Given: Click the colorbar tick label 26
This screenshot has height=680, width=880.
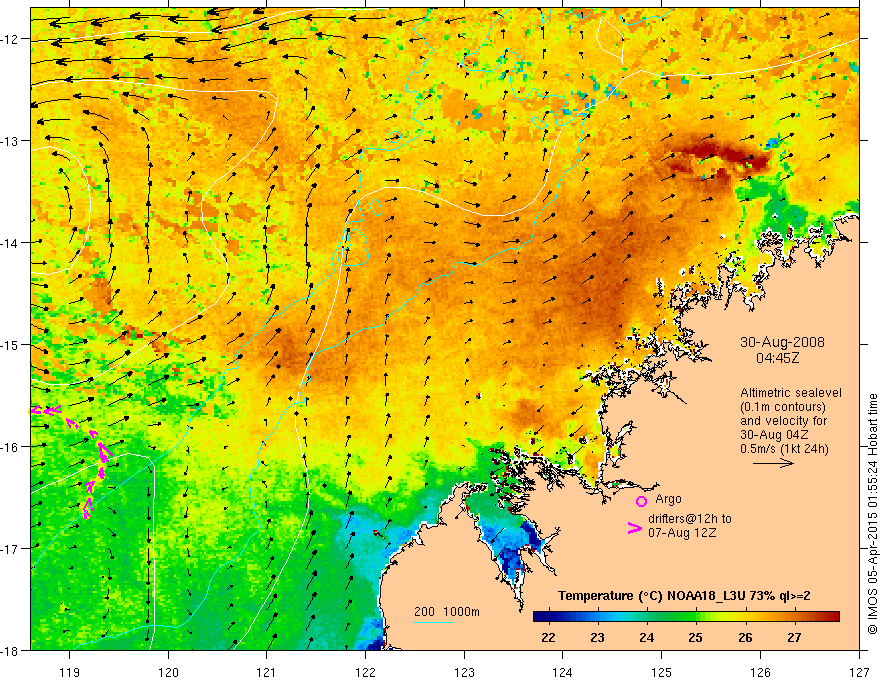Looking at the screenshot, I should tap(745, 637).
